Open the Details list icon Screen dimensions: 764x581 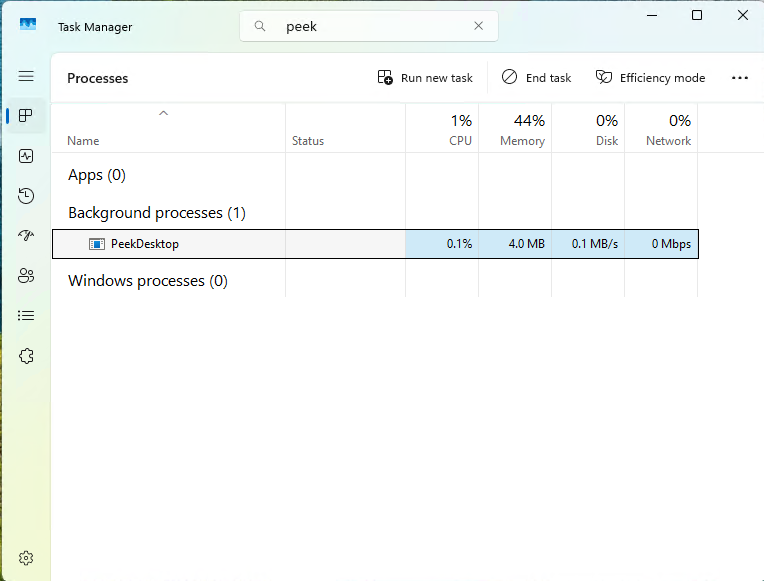27,316
